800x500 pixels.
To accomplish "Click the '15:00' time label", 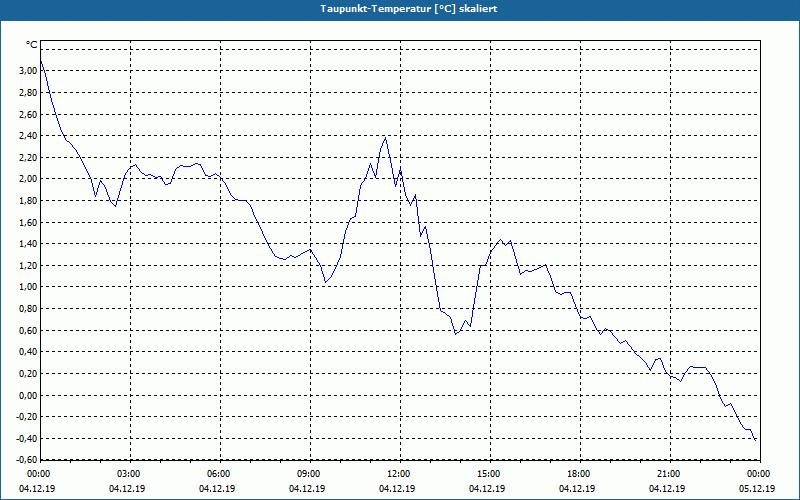I will point(489,474).
